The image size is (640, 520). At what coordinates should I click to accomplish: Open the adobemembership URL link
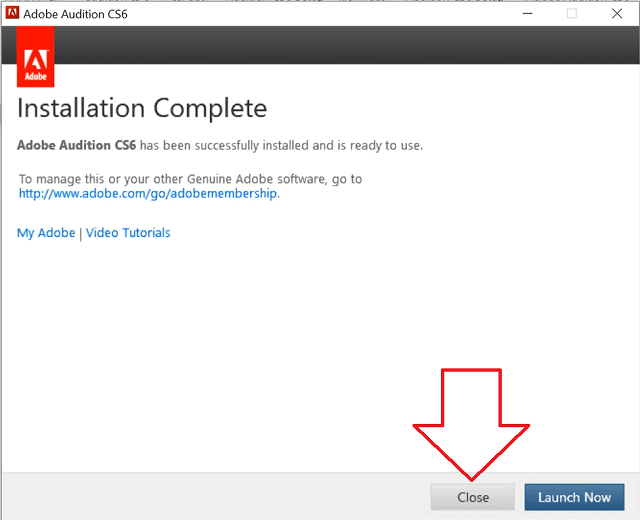[x=148, y=193]
